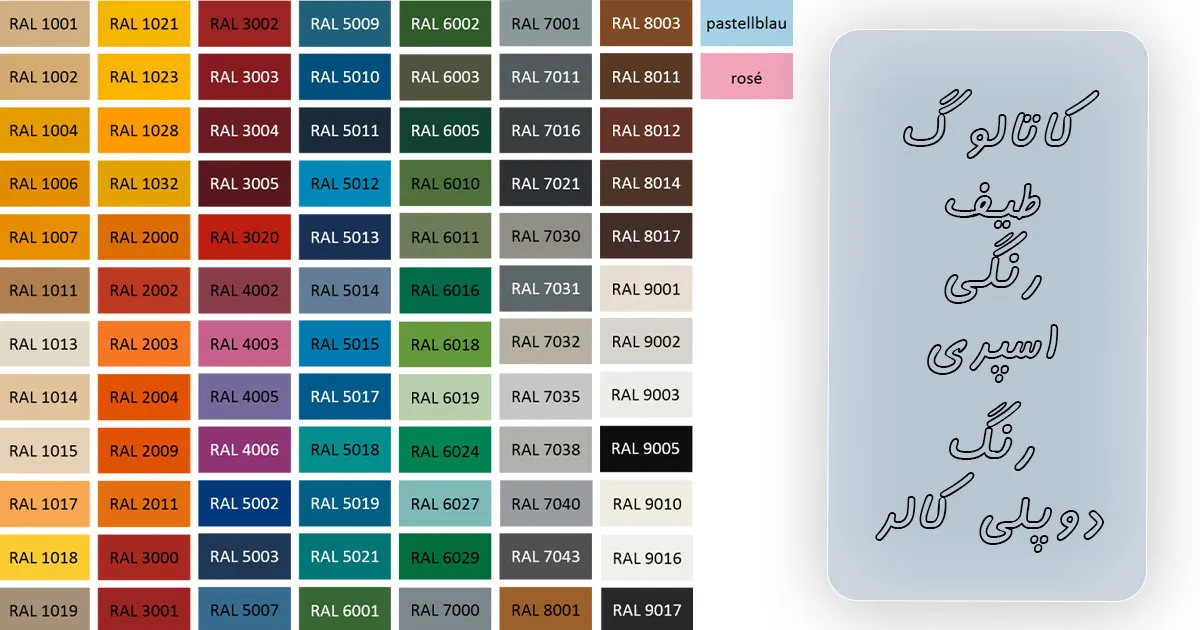The width and height of the screenshot is (1200, 630).
Task: Choose the RAL 6010 swatch
Action: point(445,184)
